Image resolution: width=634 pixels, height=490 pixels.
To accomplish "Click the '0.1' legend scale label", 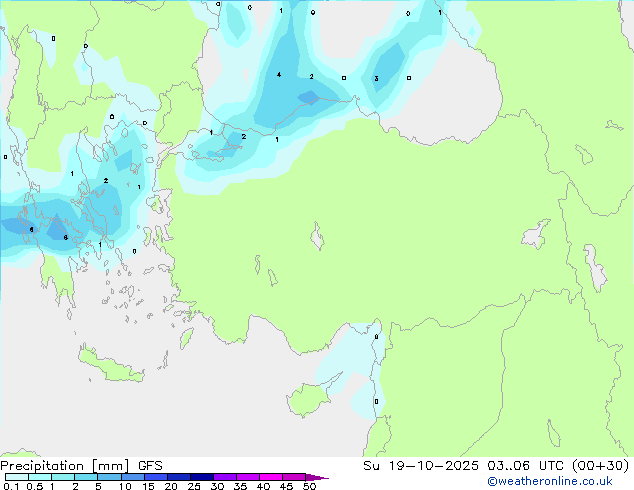I will pyautogui.click(x=11, y=486).
